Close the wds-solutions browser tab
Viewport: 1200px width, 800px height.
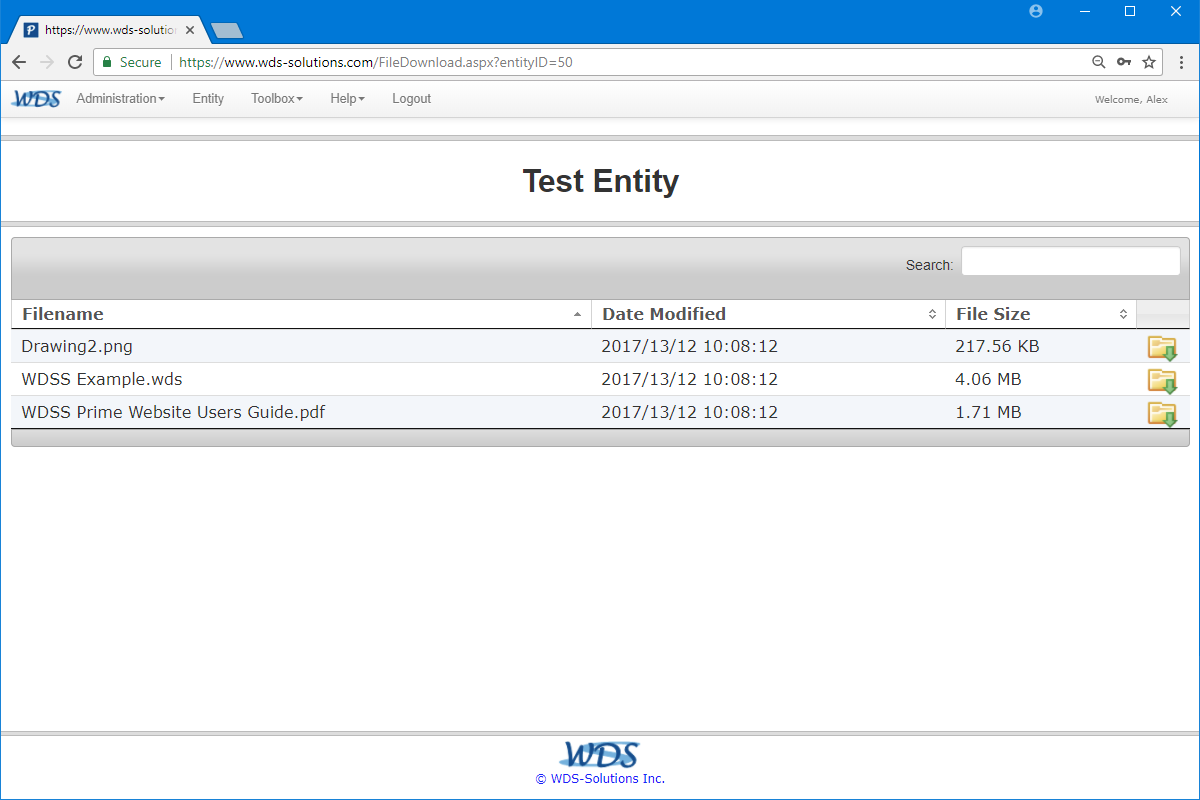click(x=190, y=30)
